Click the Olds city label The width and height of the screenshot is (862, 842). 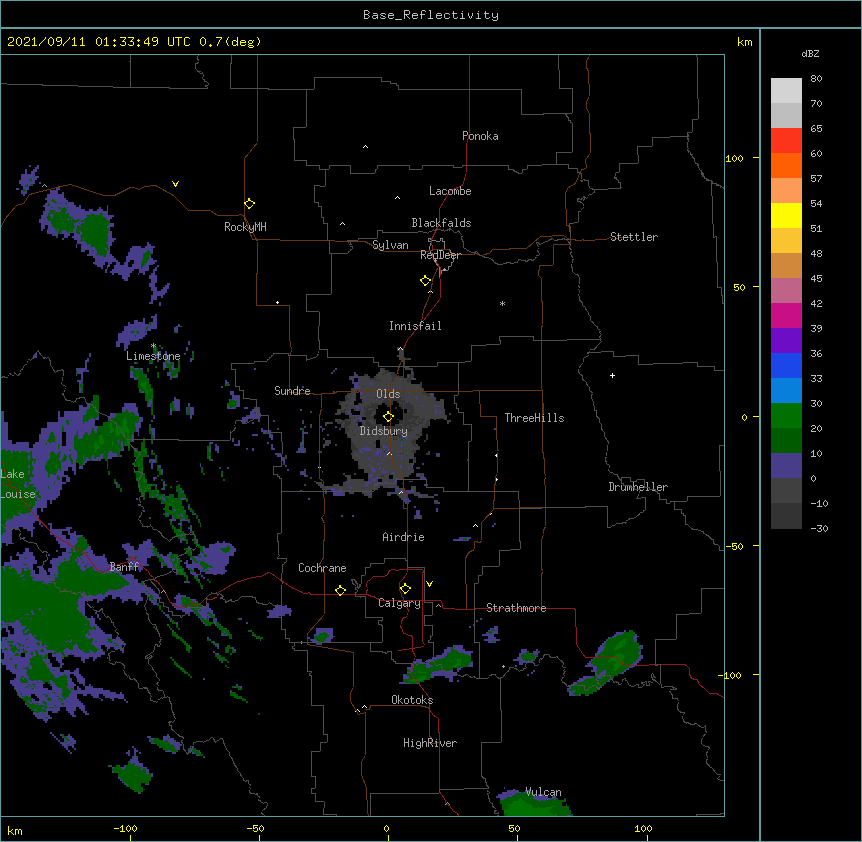click(388, 394)
